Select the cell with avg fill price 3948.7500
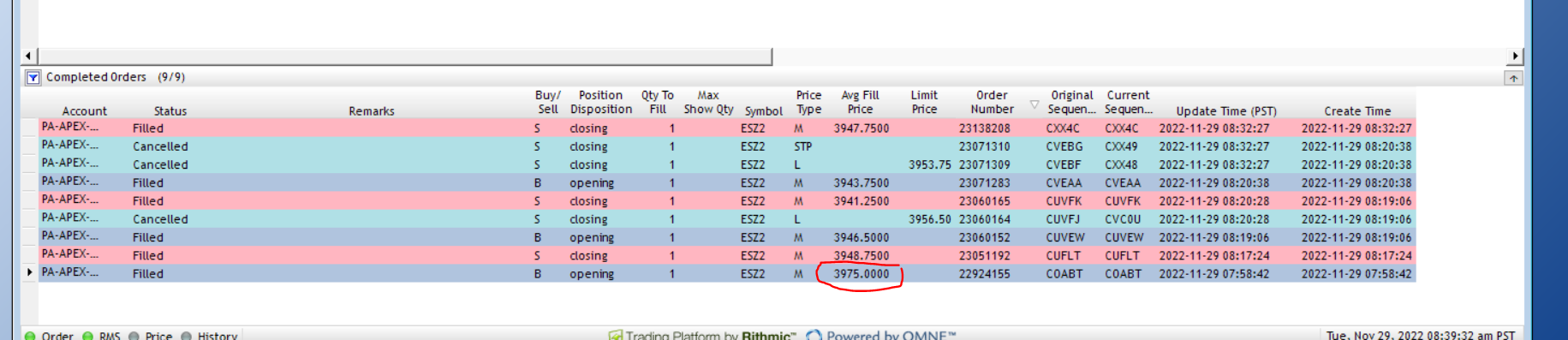1568x340 pixels. point(862,256)
